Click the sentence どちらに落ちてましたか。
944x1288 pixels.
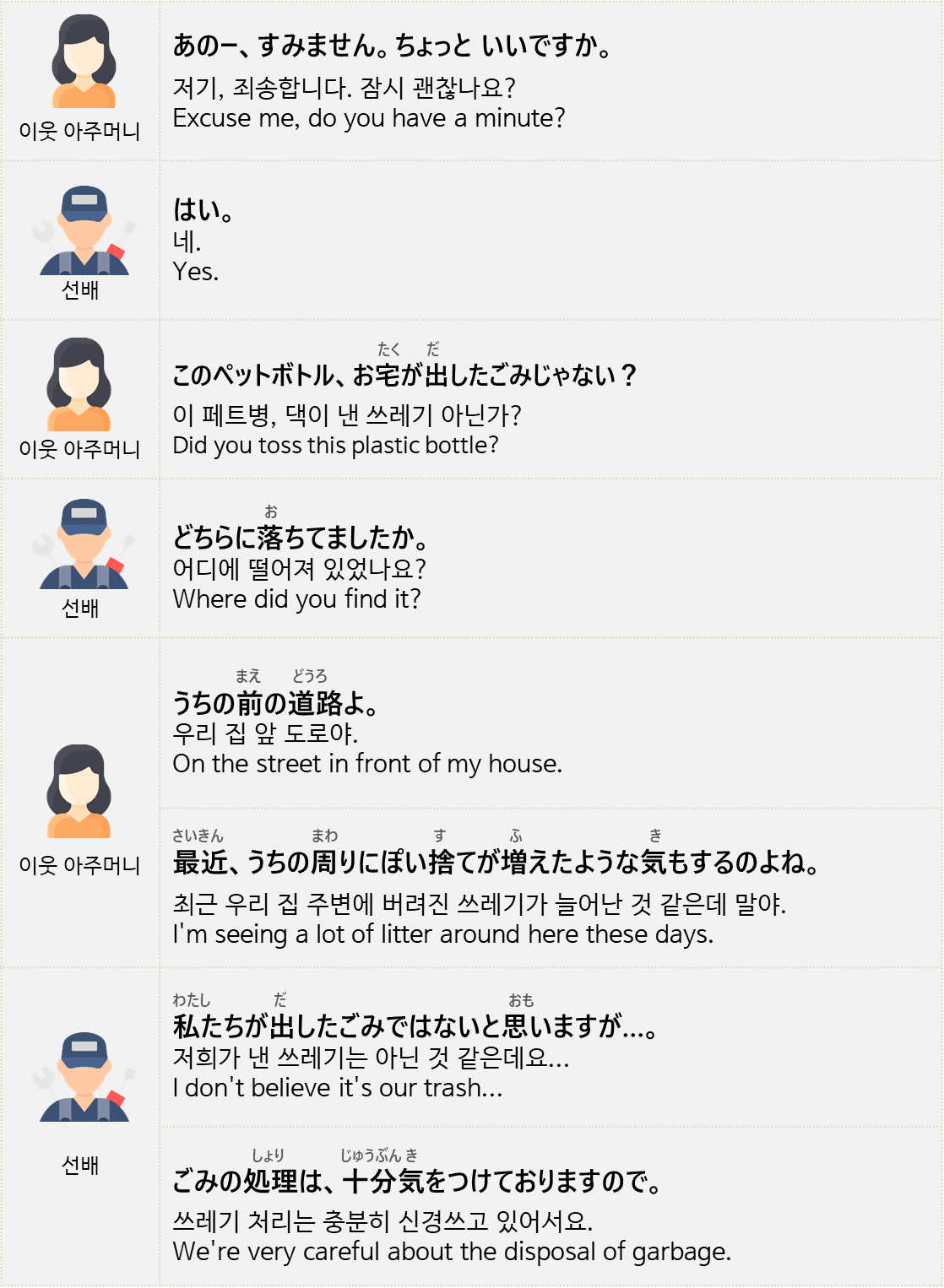coord(301,537)
